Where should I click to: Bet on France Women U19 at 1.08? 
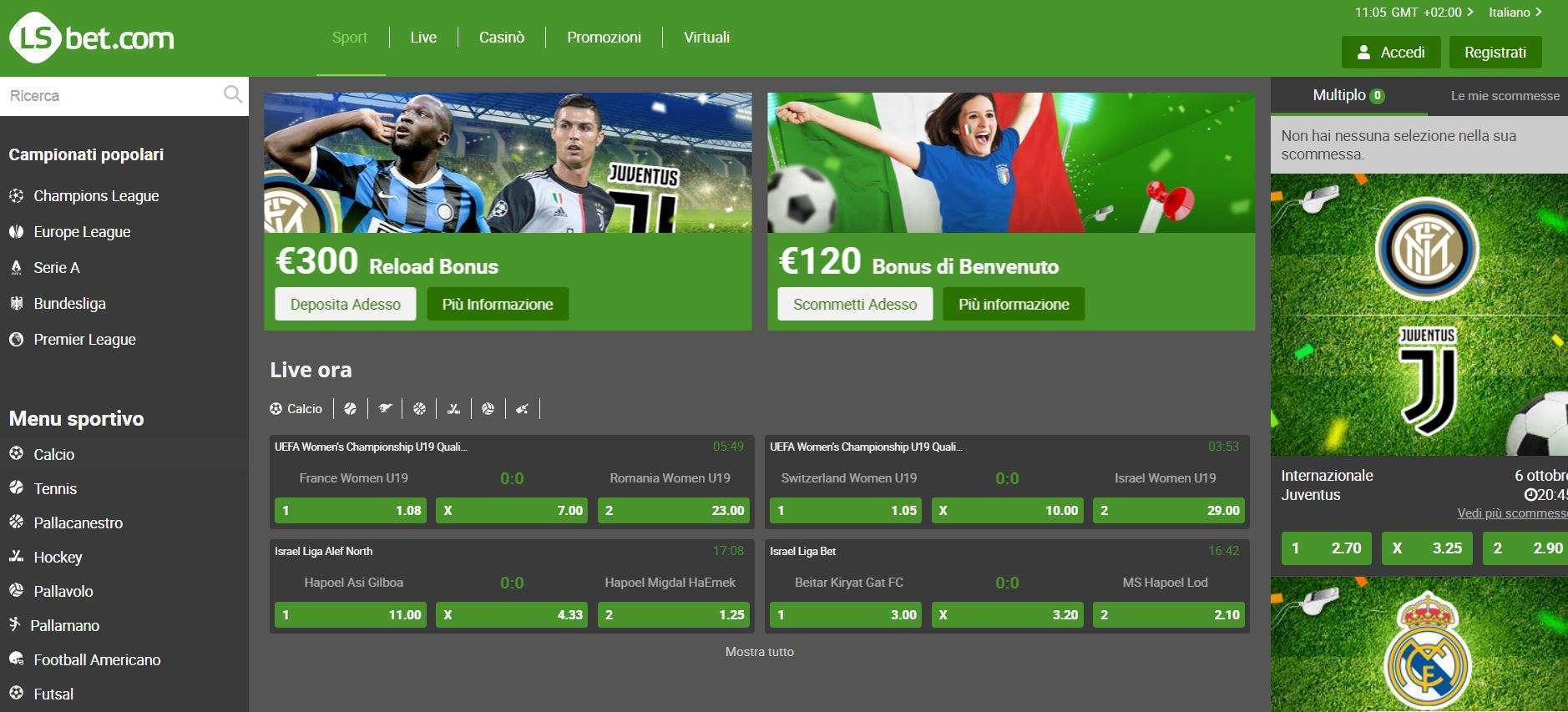coord(351,511)
